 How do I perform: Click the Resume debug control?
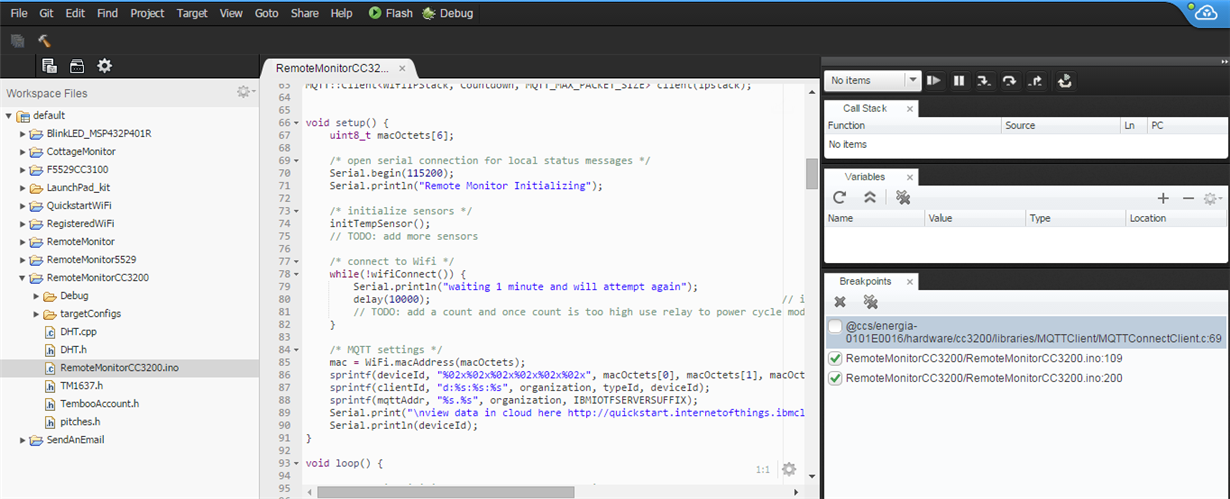[x=934, y=80]
